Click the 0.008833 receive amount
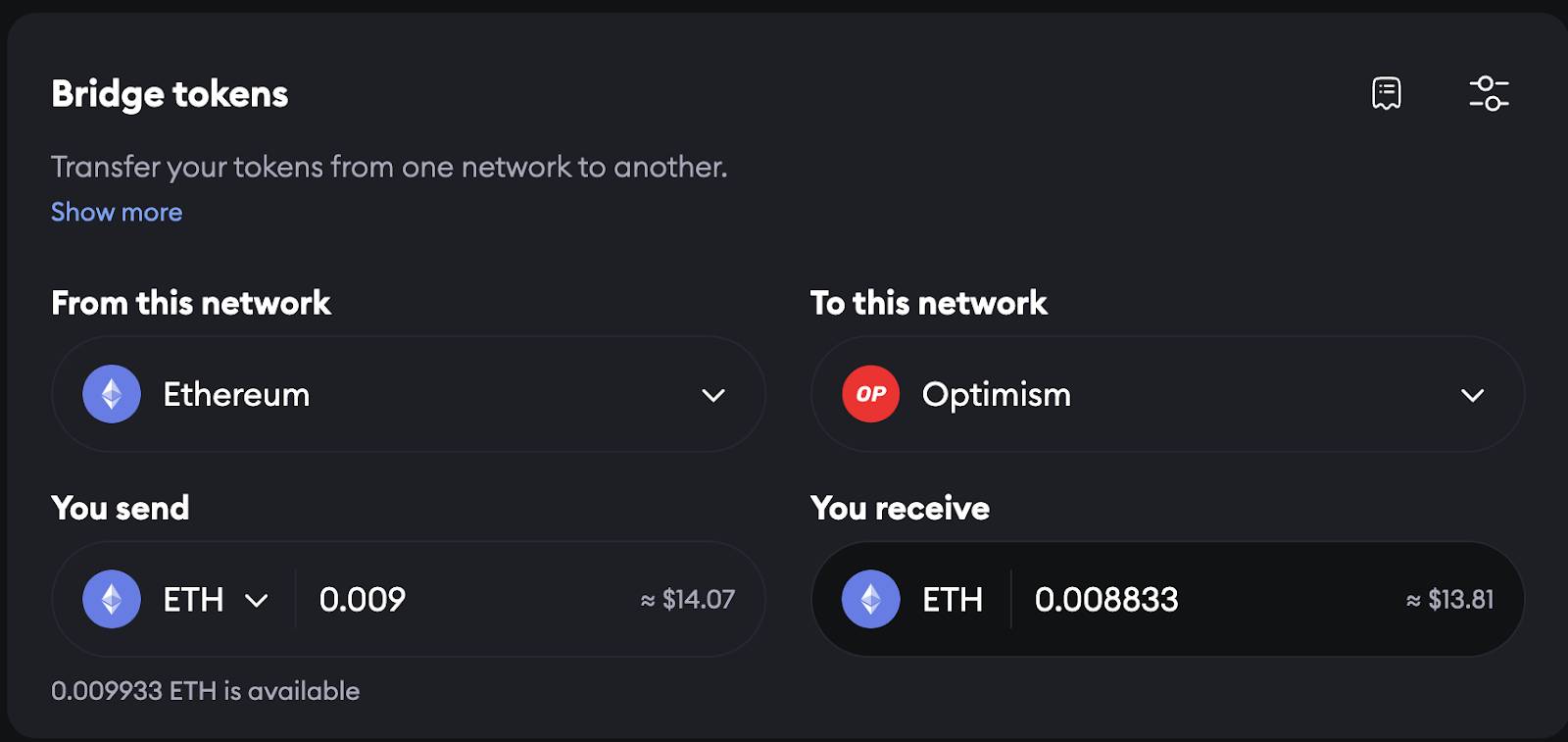 click(x=1106, y=599)
